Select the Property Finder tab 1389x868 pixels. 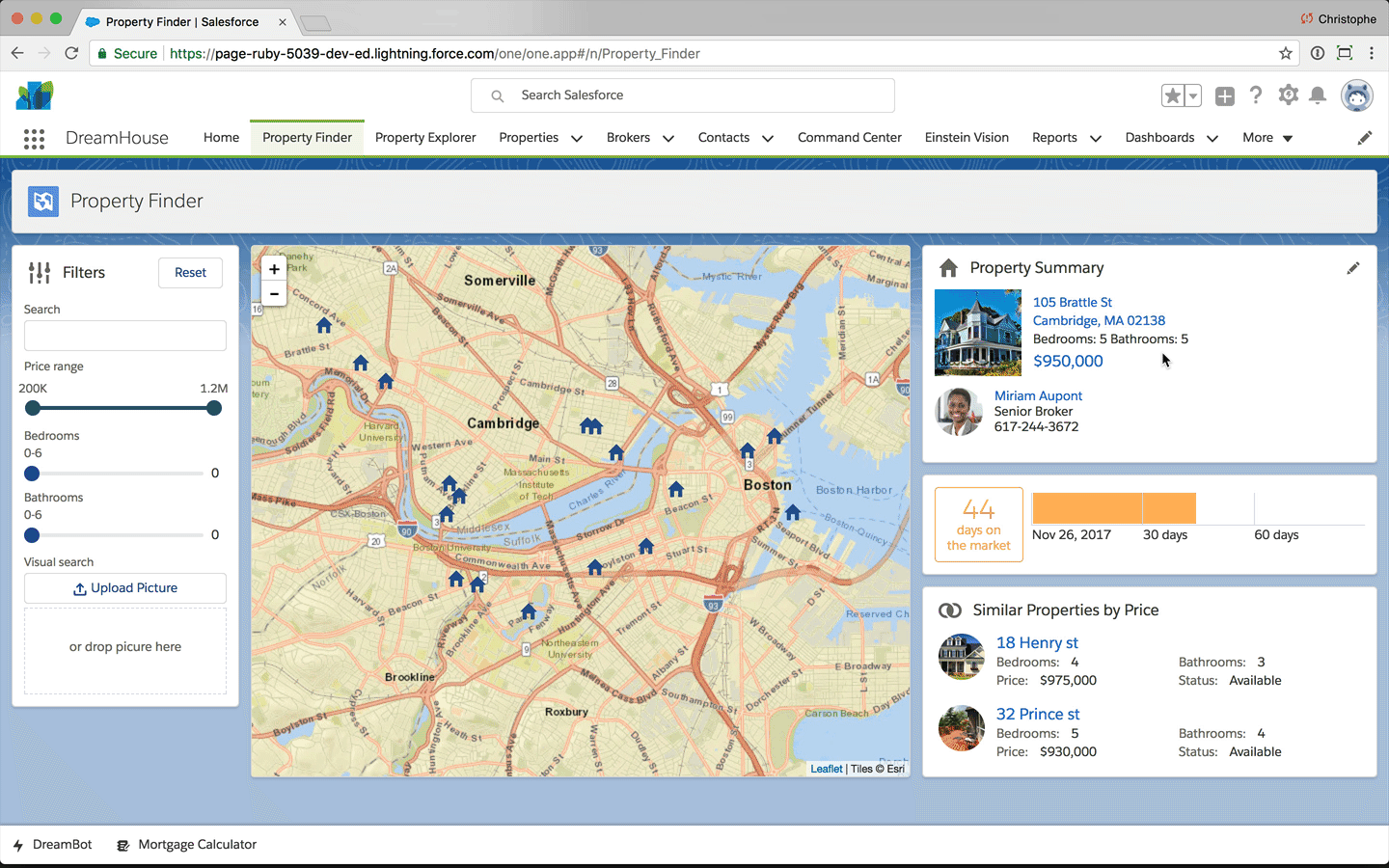pyautogui.click(x=307, y=138)
